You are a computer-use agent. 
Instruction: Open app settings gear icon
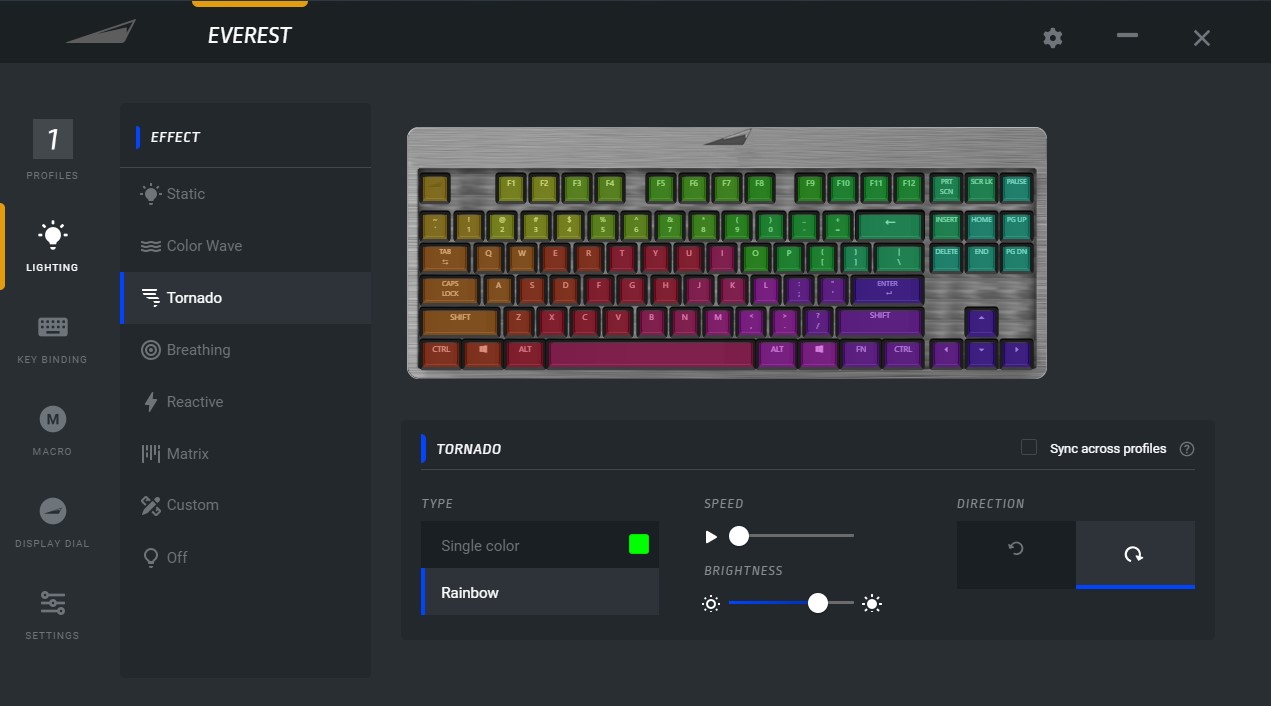coord(1052,38)
